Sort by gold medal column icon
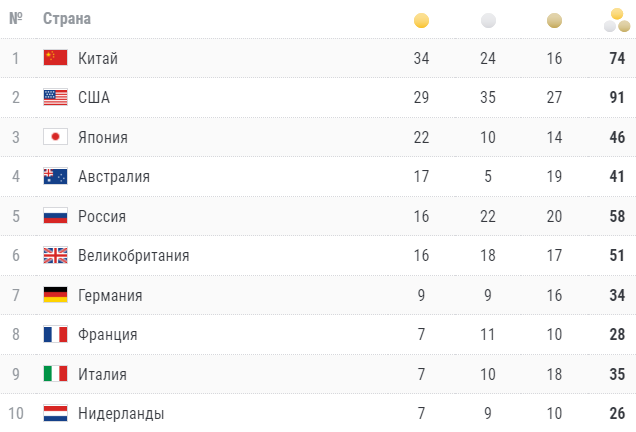Viewport: 636px width, 432px height. [x=421, y=20]
